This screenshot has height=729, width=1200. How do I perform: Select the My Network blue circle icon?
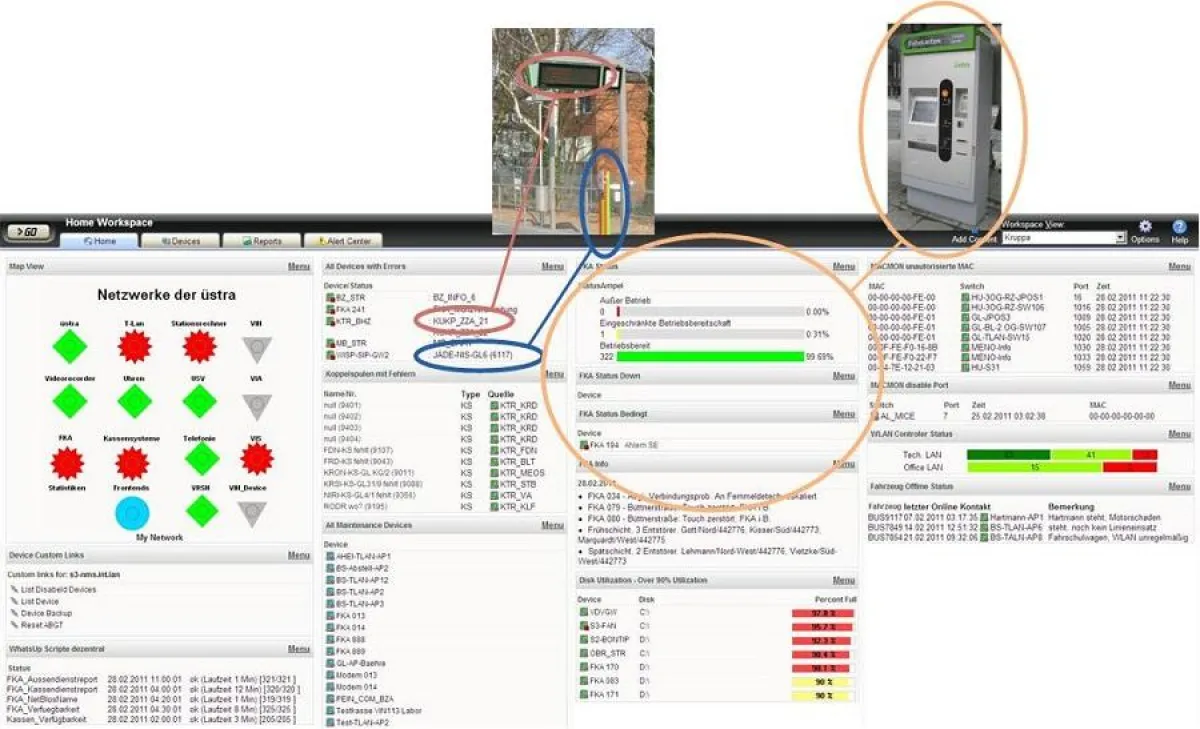click(134, 512)
